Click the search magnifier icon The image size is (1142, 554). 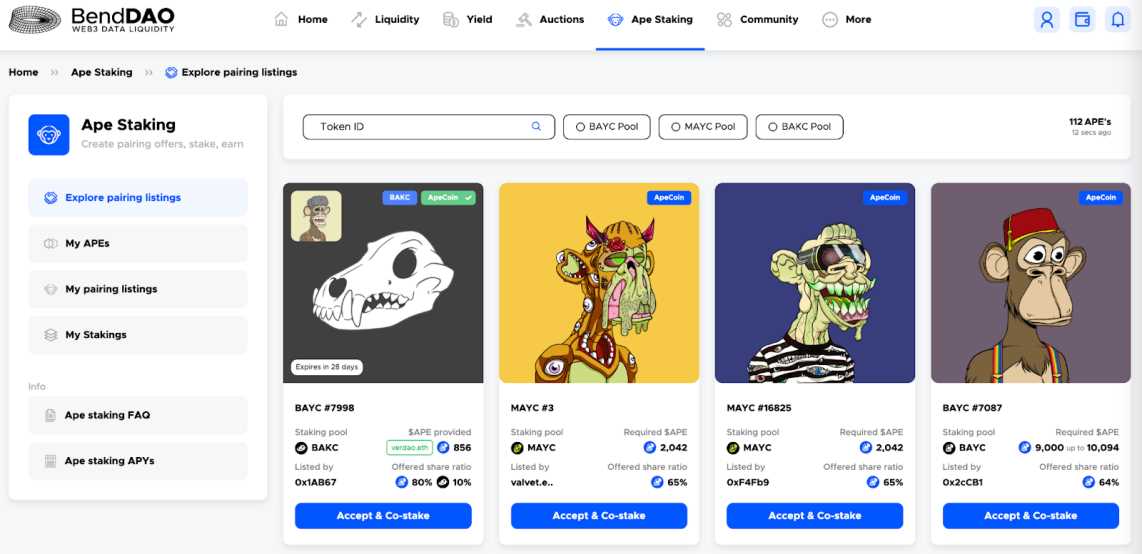click(536, 127)
